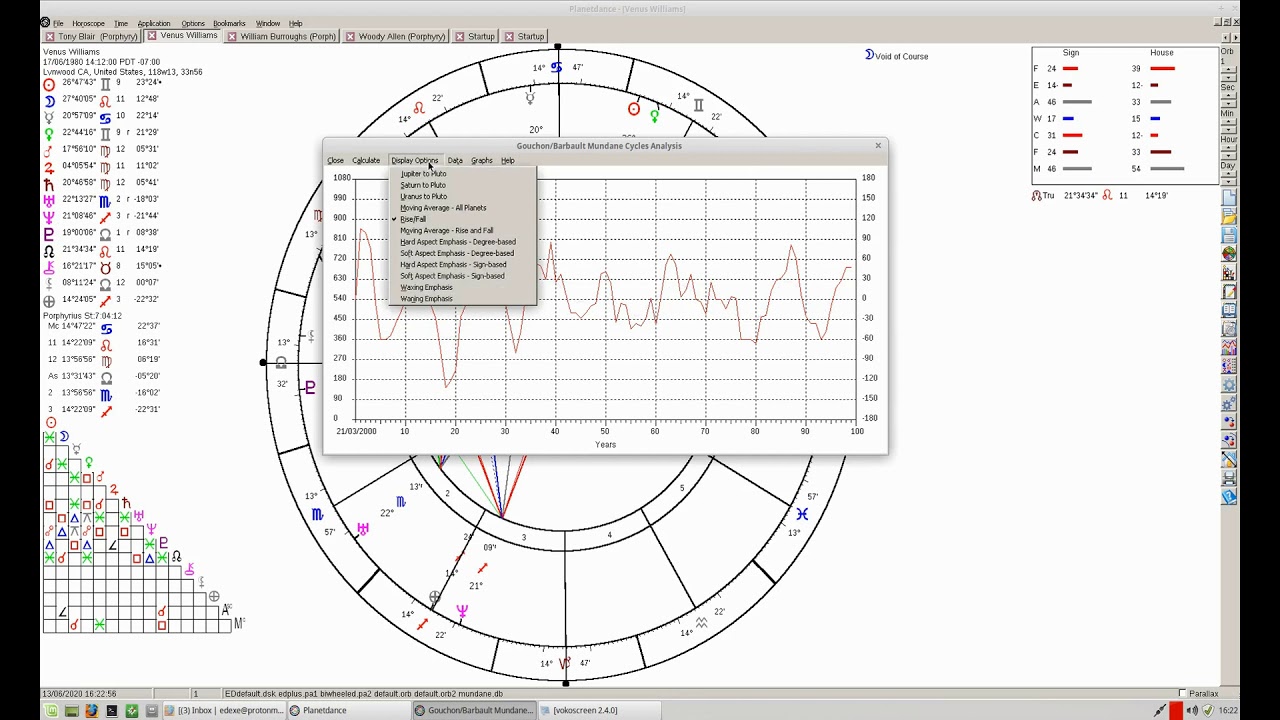Increase the Min value with up arrow
The height and width of the screenshot is (720, 1280).
(x=1229, y=121)
